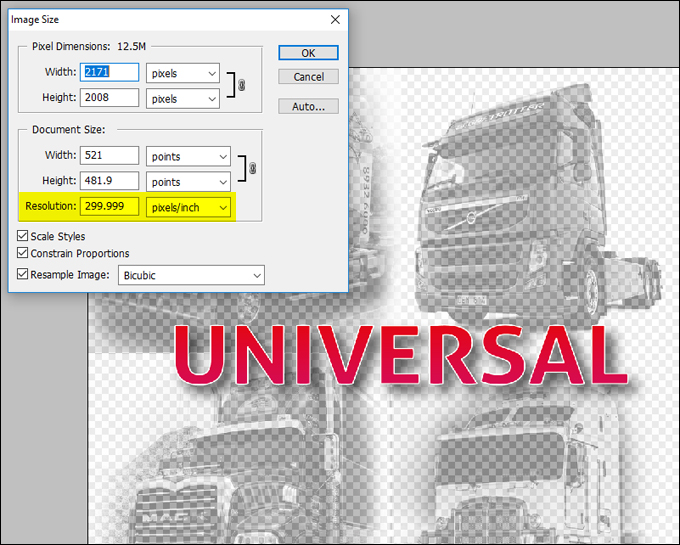
Task: Open pixel Height units dropdown
Action: click(x=183, y=98)
